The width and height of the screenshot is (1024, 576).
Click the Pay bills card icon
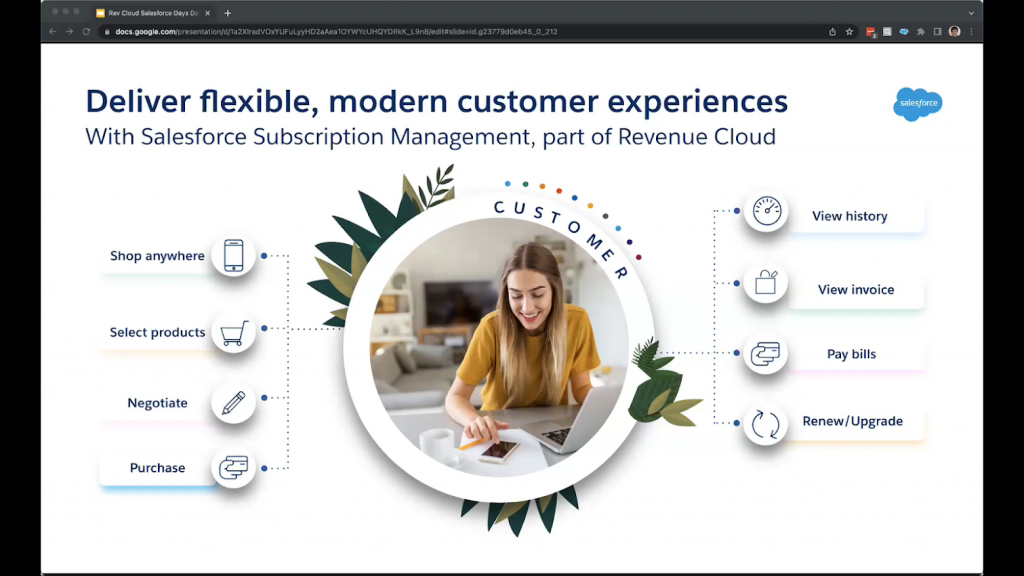(765, 354)
